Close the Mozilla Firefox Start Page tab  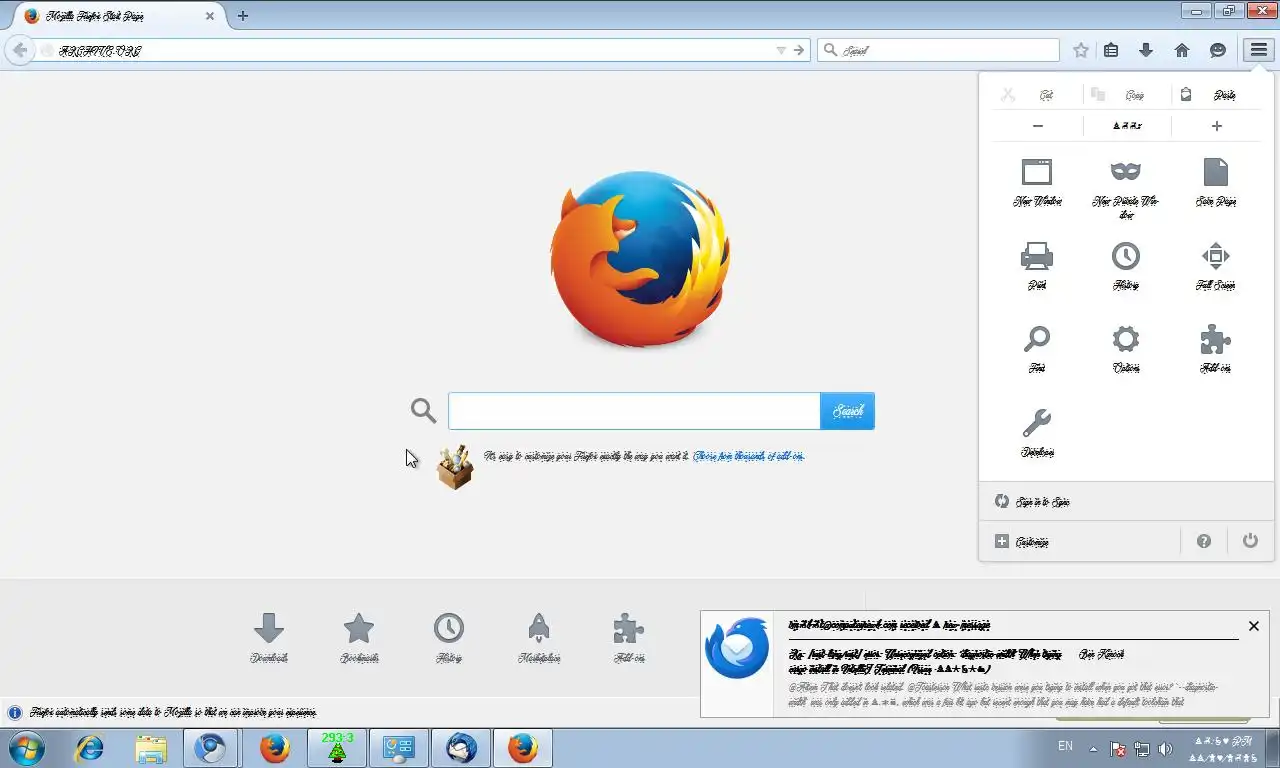[210, 16]
